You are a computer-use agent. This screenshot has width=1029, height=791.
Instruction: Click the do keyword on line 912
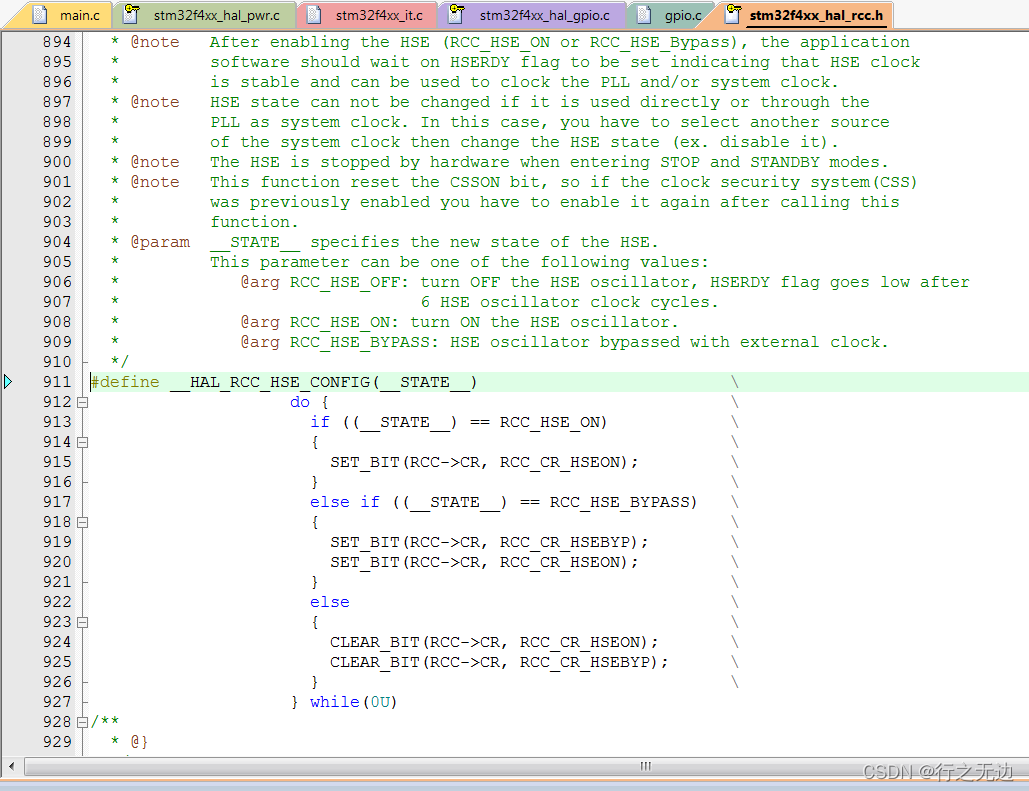pyautogui.click(x=300, y=402)
